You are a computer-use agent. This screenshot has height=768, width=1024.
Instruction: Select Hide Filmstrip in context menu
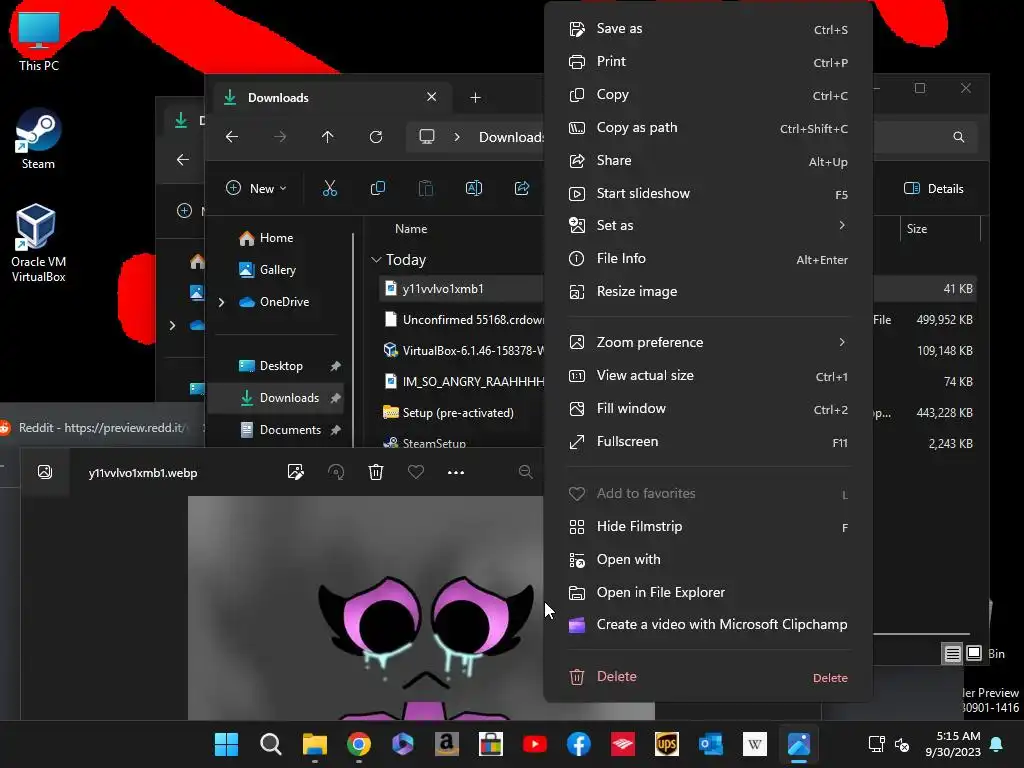[709, 527]
